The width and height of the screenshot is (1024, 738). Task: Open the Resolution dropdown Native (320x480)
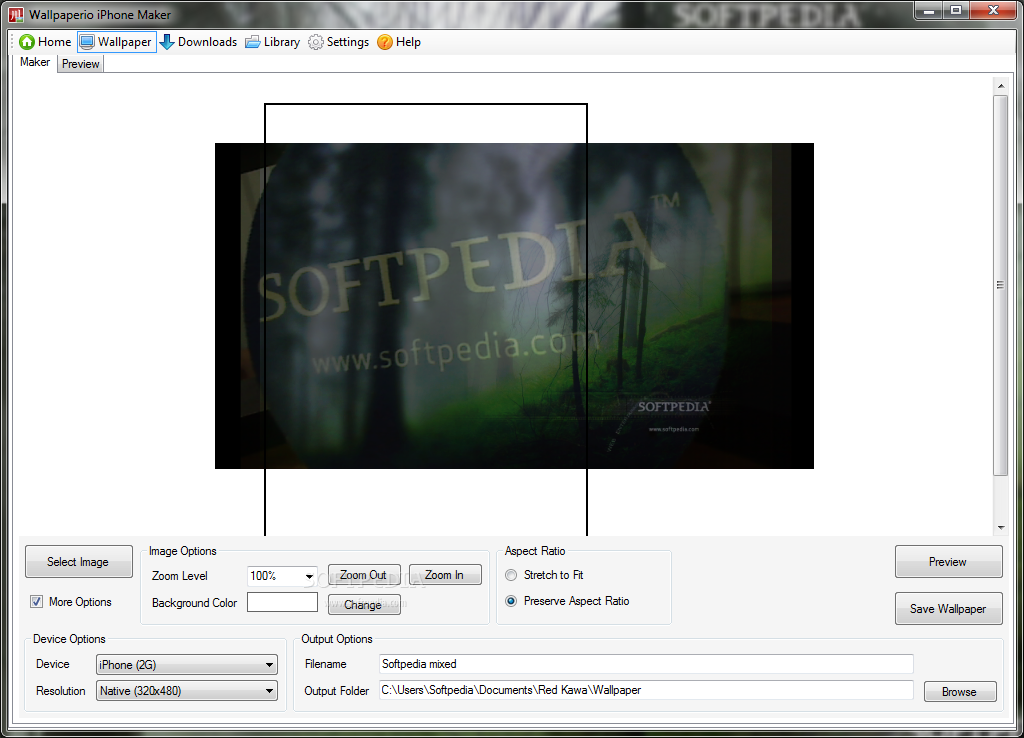coord(187,691)
